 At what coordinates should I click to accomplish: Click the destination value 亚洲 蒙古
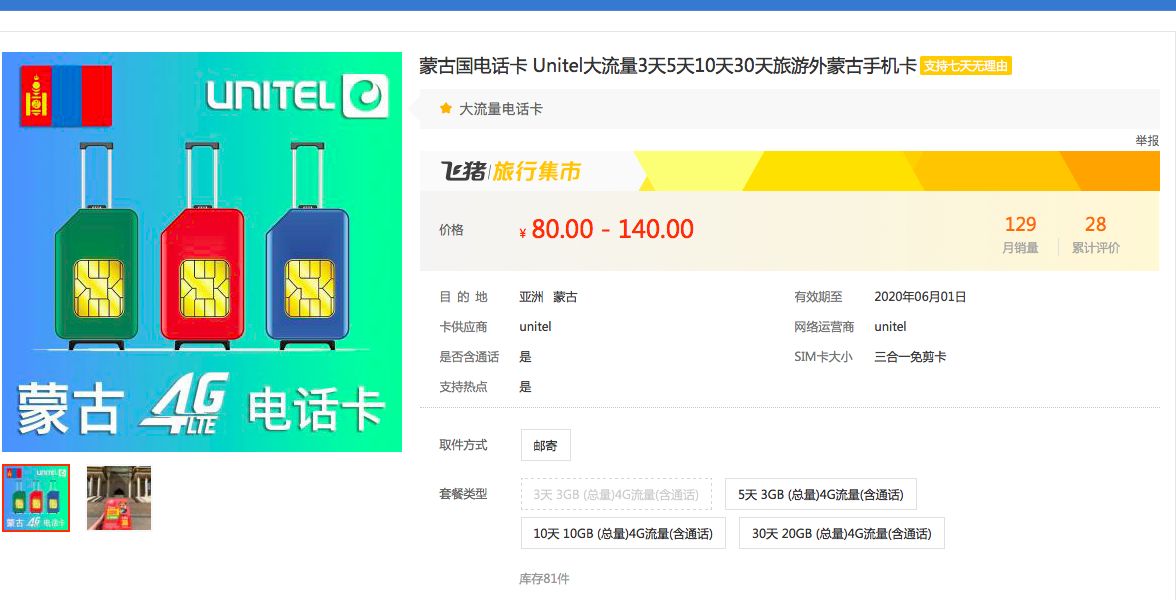pos(548,297)
